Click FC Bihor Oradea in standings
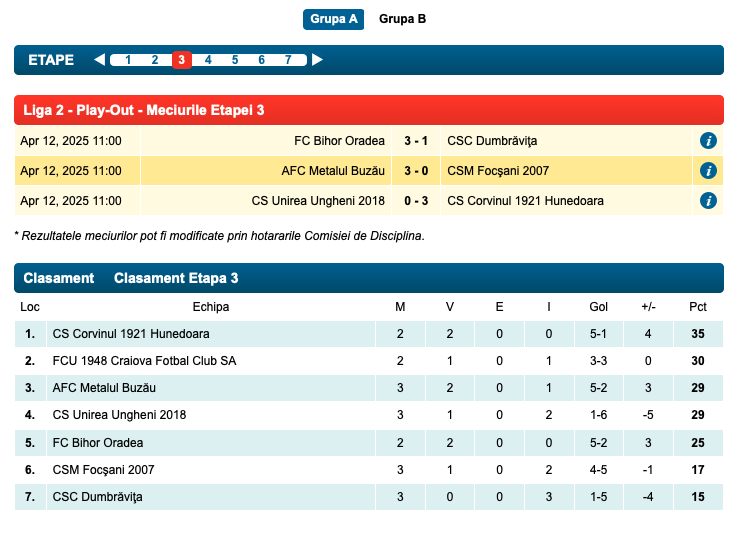Image resolution: width=737 pixels, height=536 pixels. coord(98,443)
